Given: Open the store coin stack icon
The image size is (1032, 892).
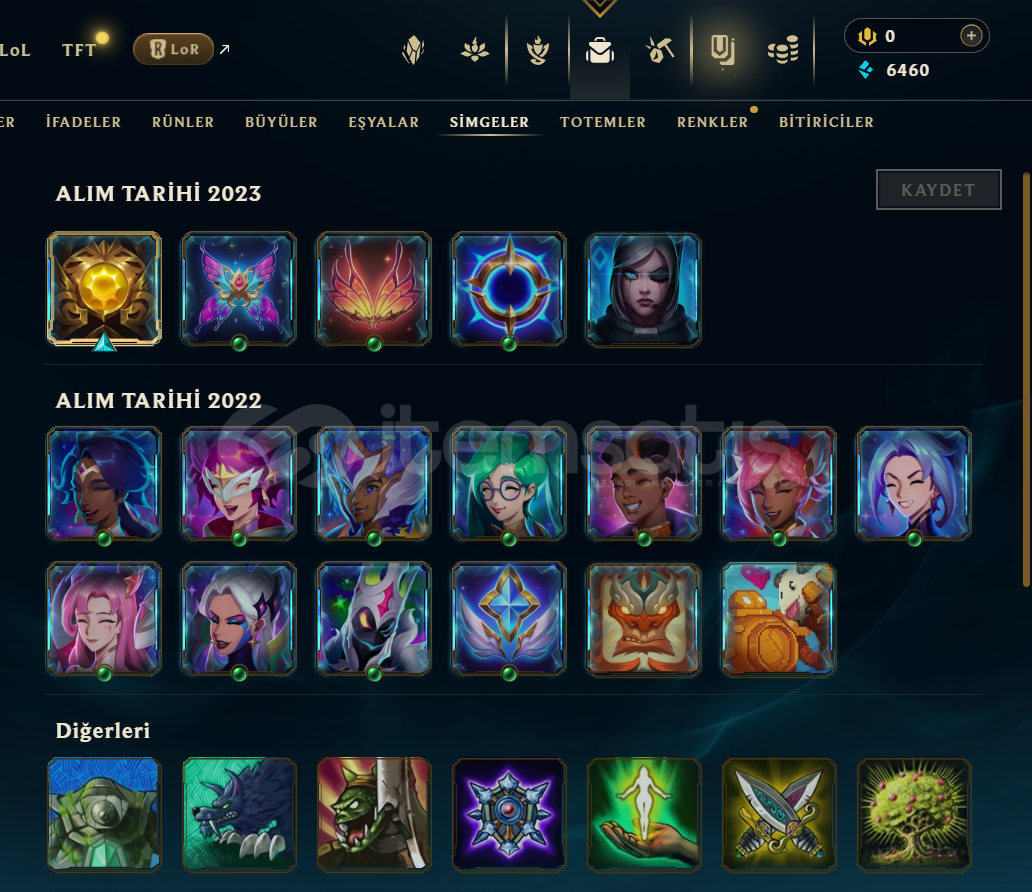Looking at the screenshot, I should 783,50.
